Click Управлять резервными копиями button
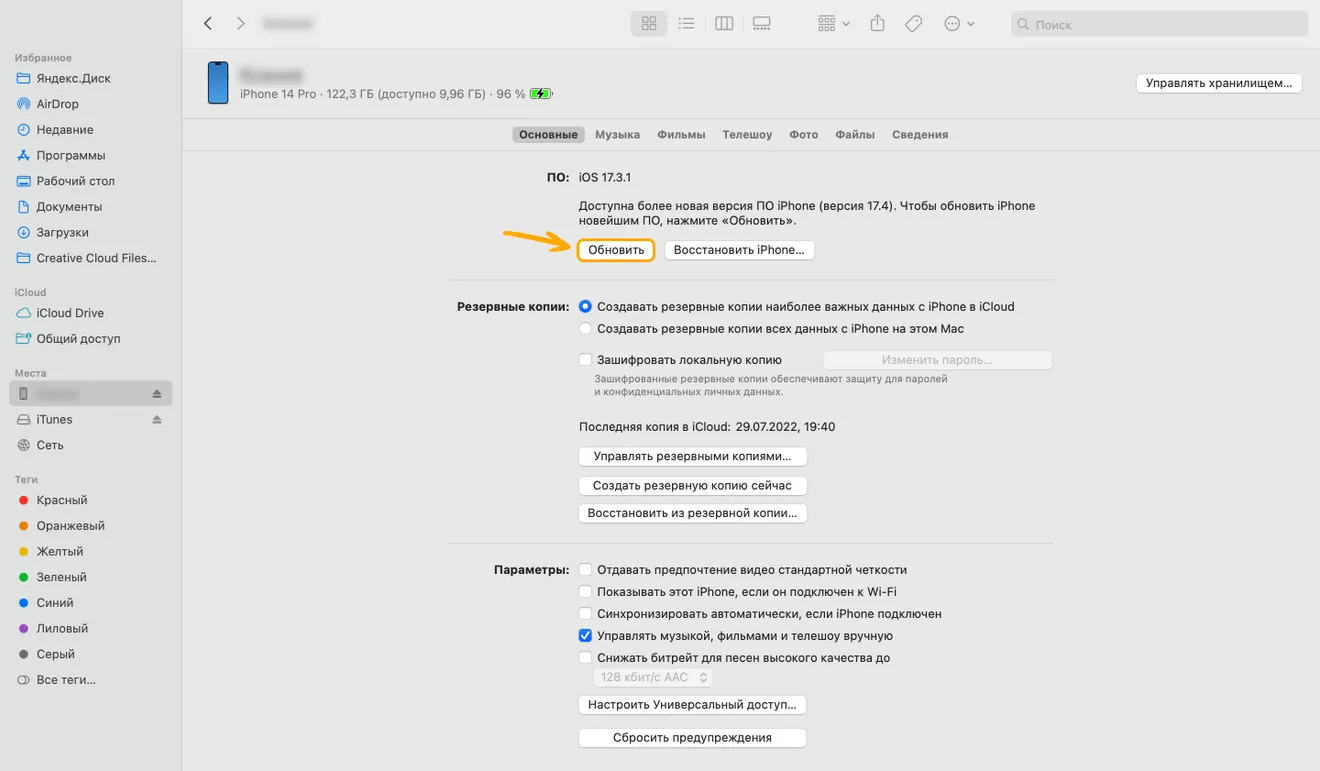The image size is (1320, 771). pyautogui.click(x=692, y=456)
